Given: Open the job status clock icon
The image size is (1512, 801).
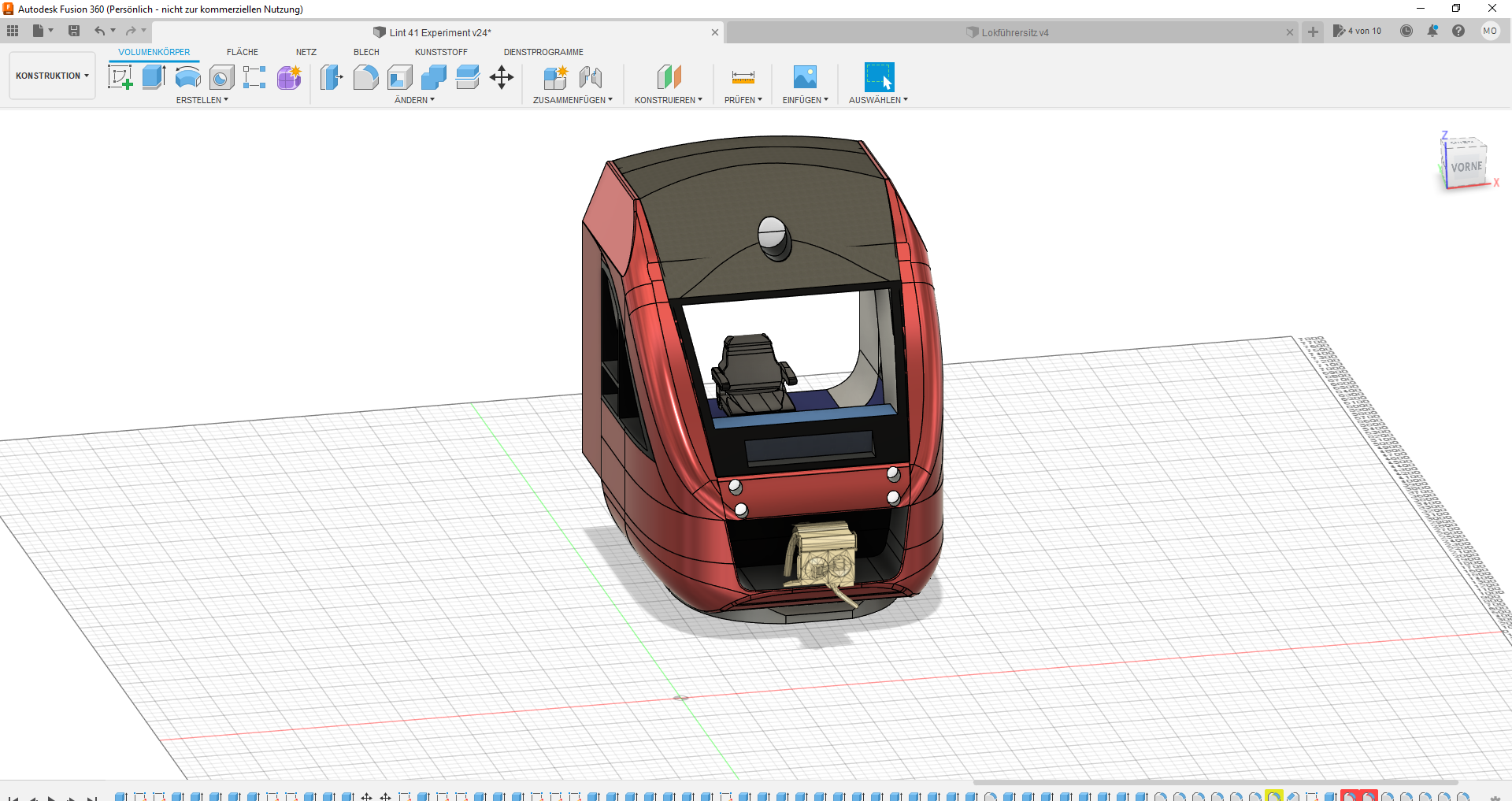Looking at the screenshot, I should point(1406,31).
